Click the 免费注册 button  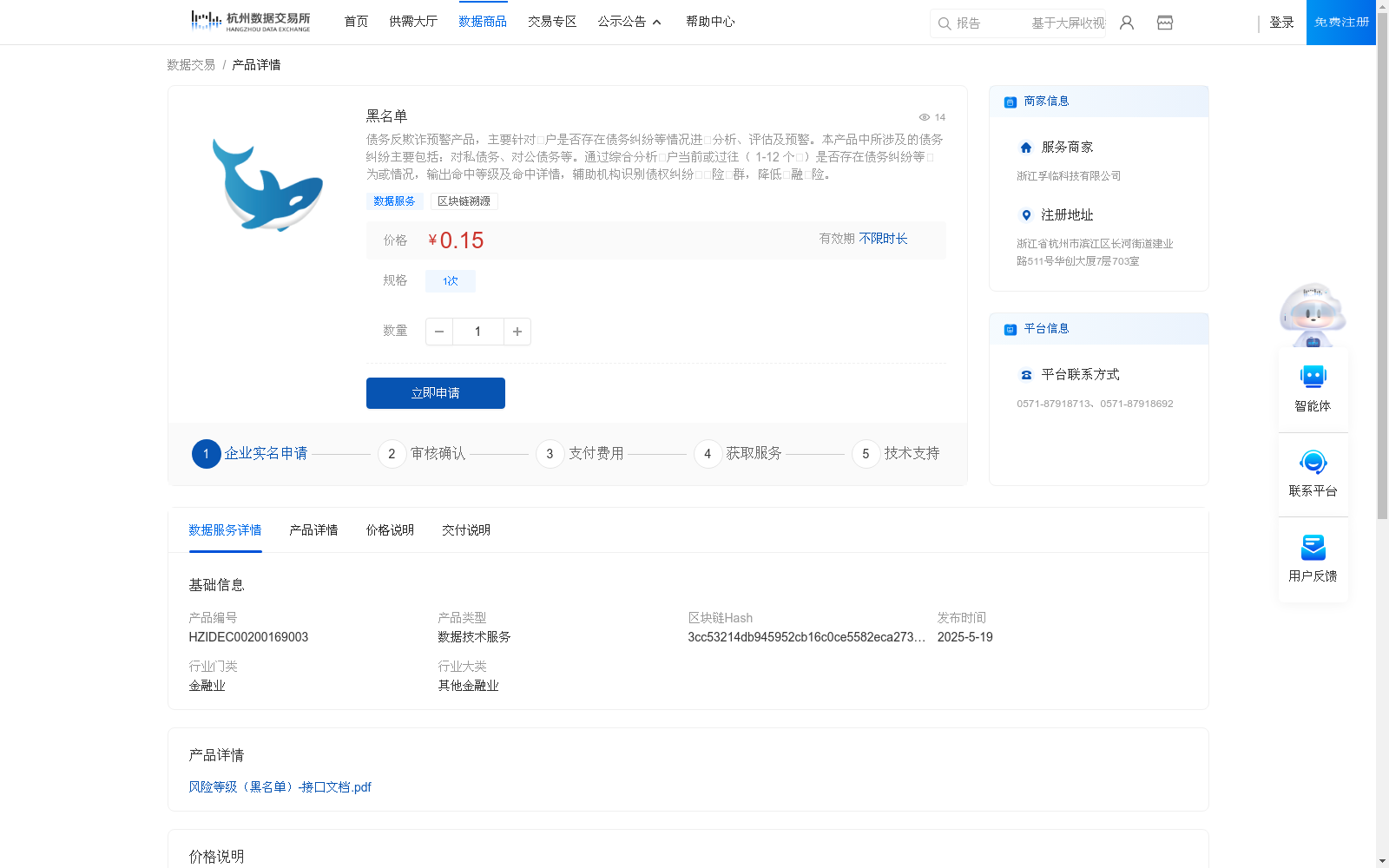click(x=1341, y=23)
